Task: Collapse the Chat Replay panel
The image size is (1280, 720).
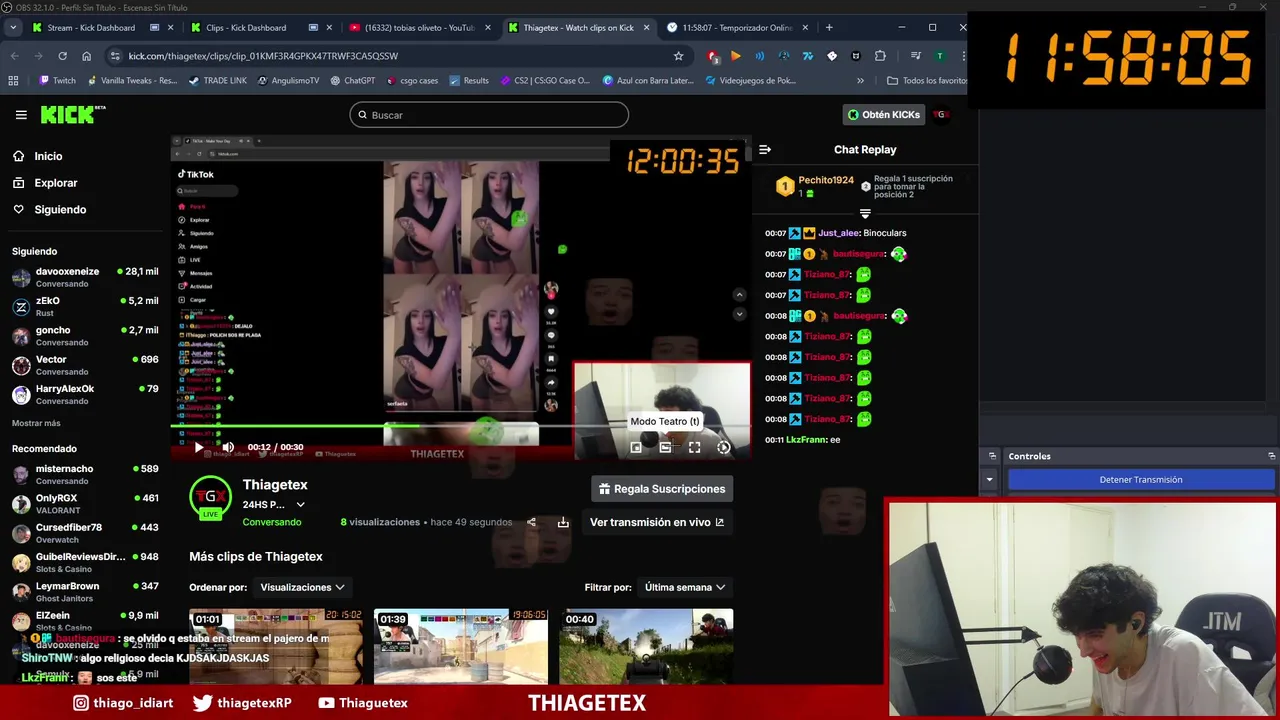Action: coord(765,149)
